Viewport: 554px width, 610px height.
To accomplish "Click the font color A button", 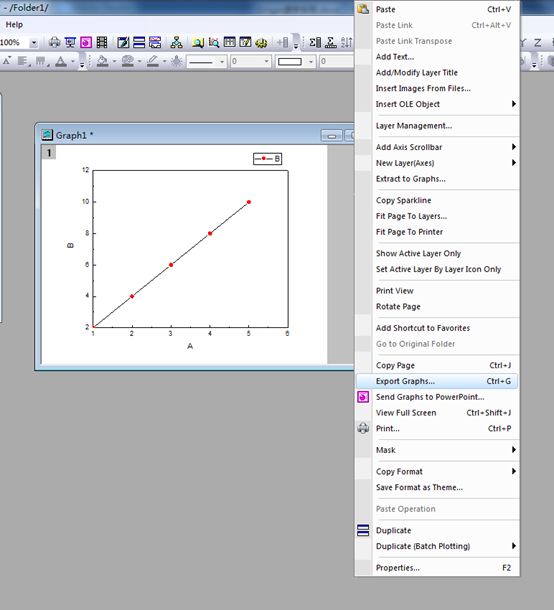I will pos(61,61).
